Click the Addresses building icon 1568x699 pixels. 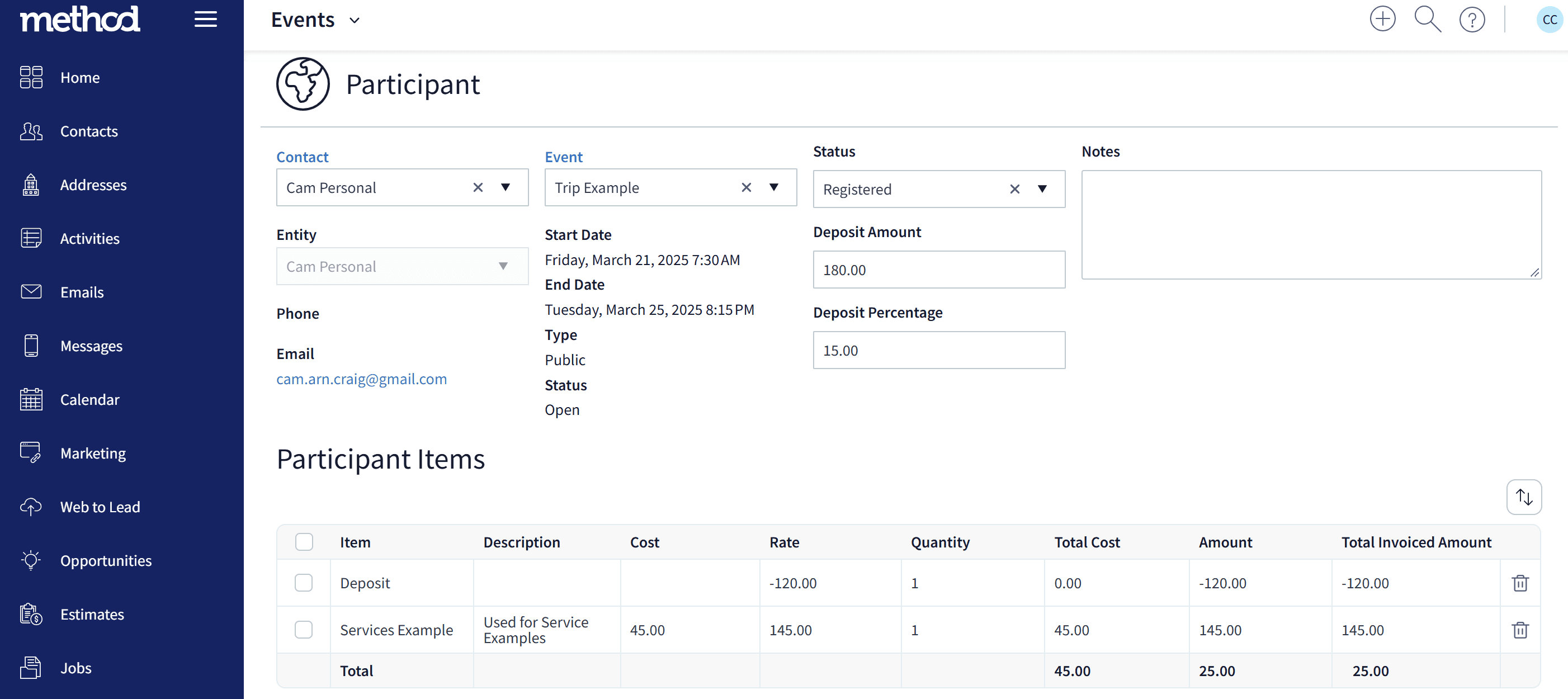coord(31,185)
